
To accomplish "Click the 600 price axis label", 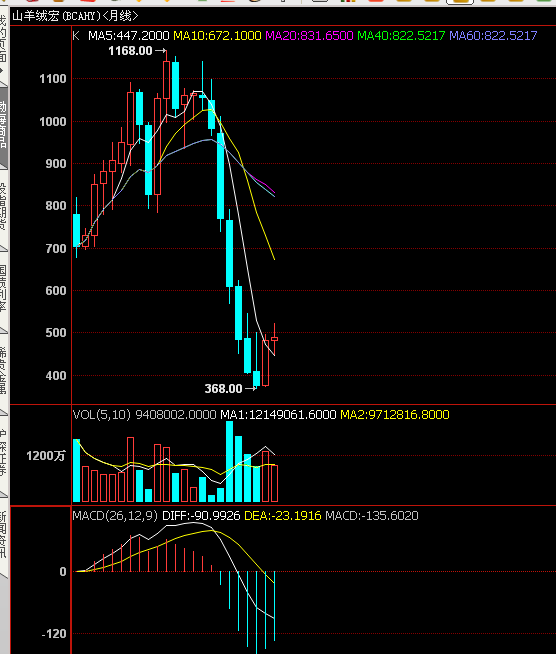I will 56,291.
